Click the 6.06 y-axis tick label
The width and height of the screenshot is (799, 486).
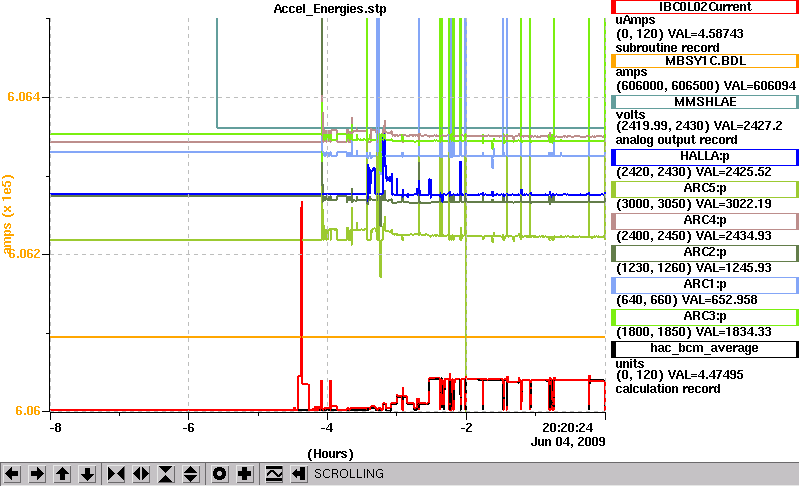pyautogui.click(x=28, y=411)
